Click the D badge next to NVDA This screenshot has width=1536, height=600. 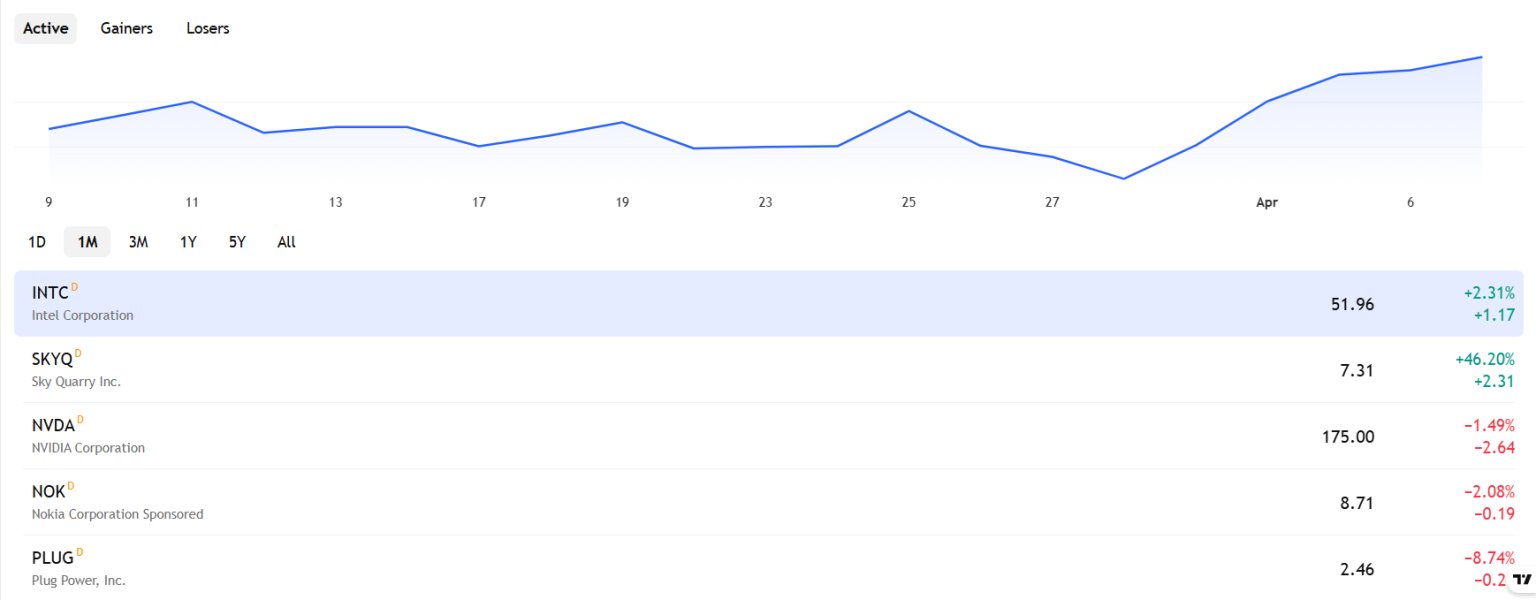point(81,419)
